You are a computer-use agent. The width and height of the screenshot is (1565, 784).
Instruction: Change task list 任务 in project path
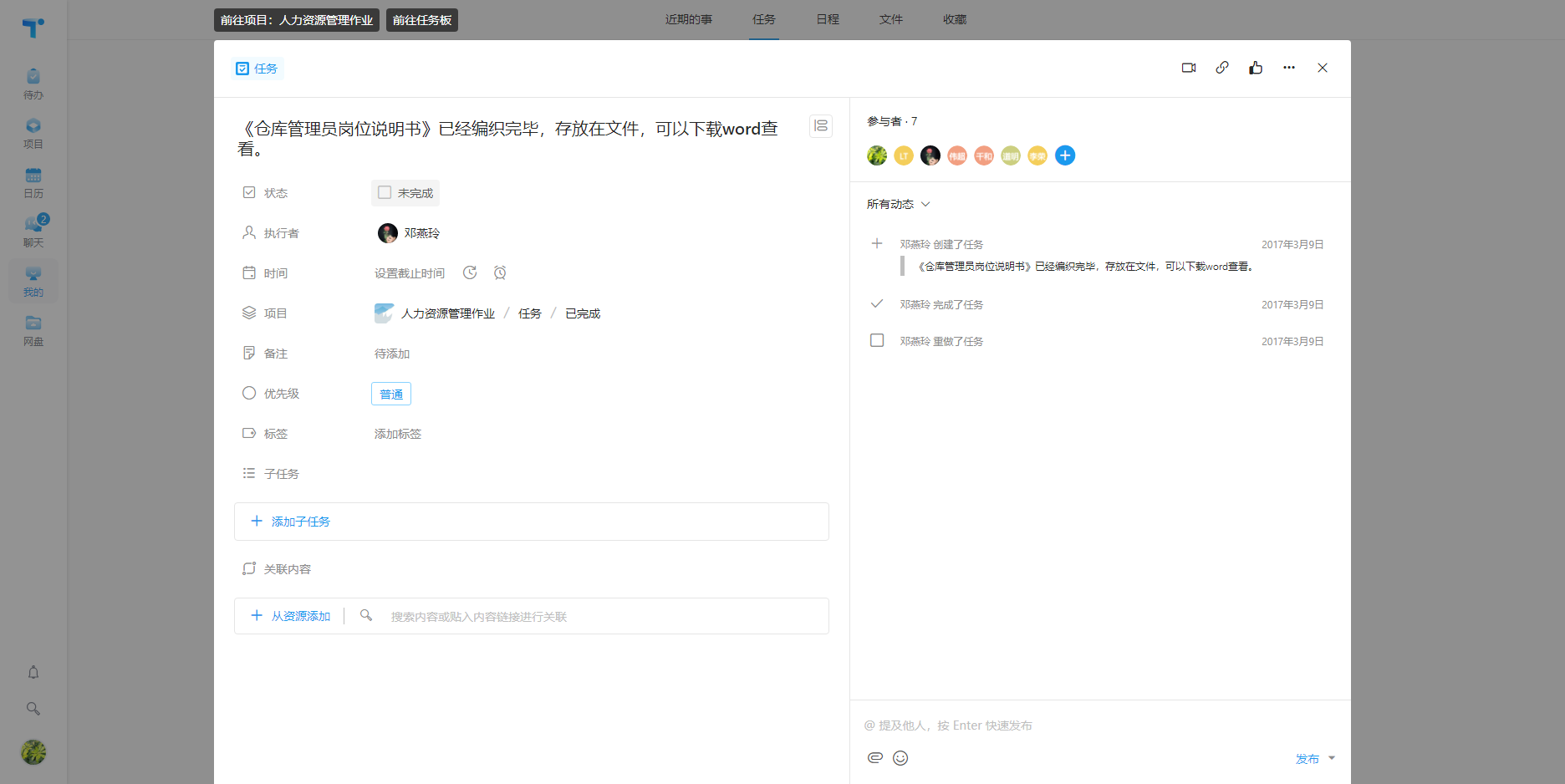[x=530, y=313]
